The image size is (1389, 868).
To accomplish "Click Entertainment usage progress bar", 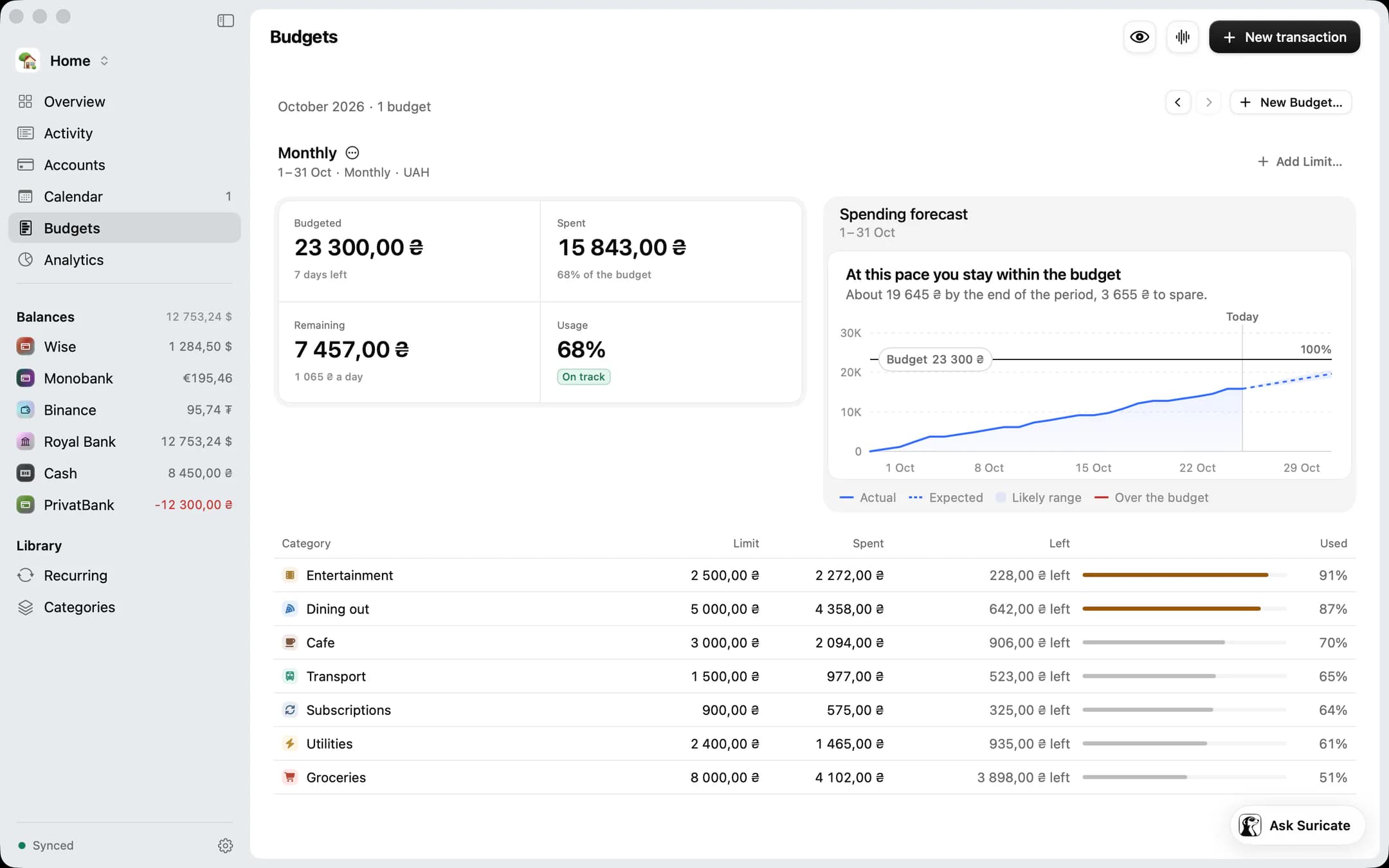I will (x=1184, y=575).
